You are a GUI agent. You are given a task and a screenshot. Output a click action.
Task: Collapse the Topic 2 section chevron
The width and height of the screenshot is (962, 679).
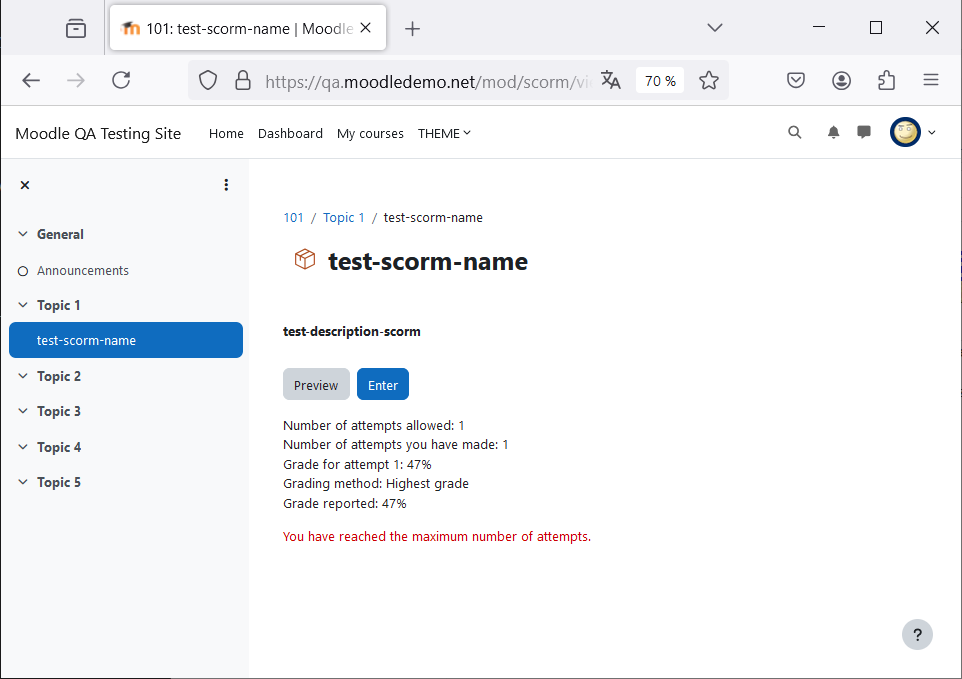23,376
